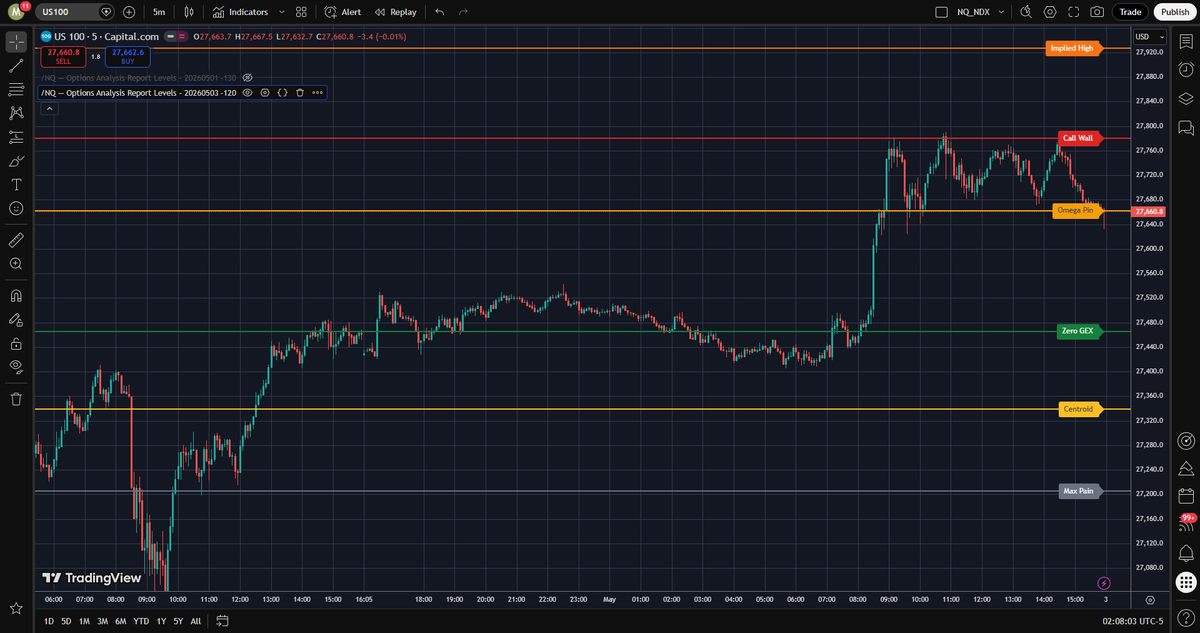Open the US100 symbol search field

tap(75, 12)
